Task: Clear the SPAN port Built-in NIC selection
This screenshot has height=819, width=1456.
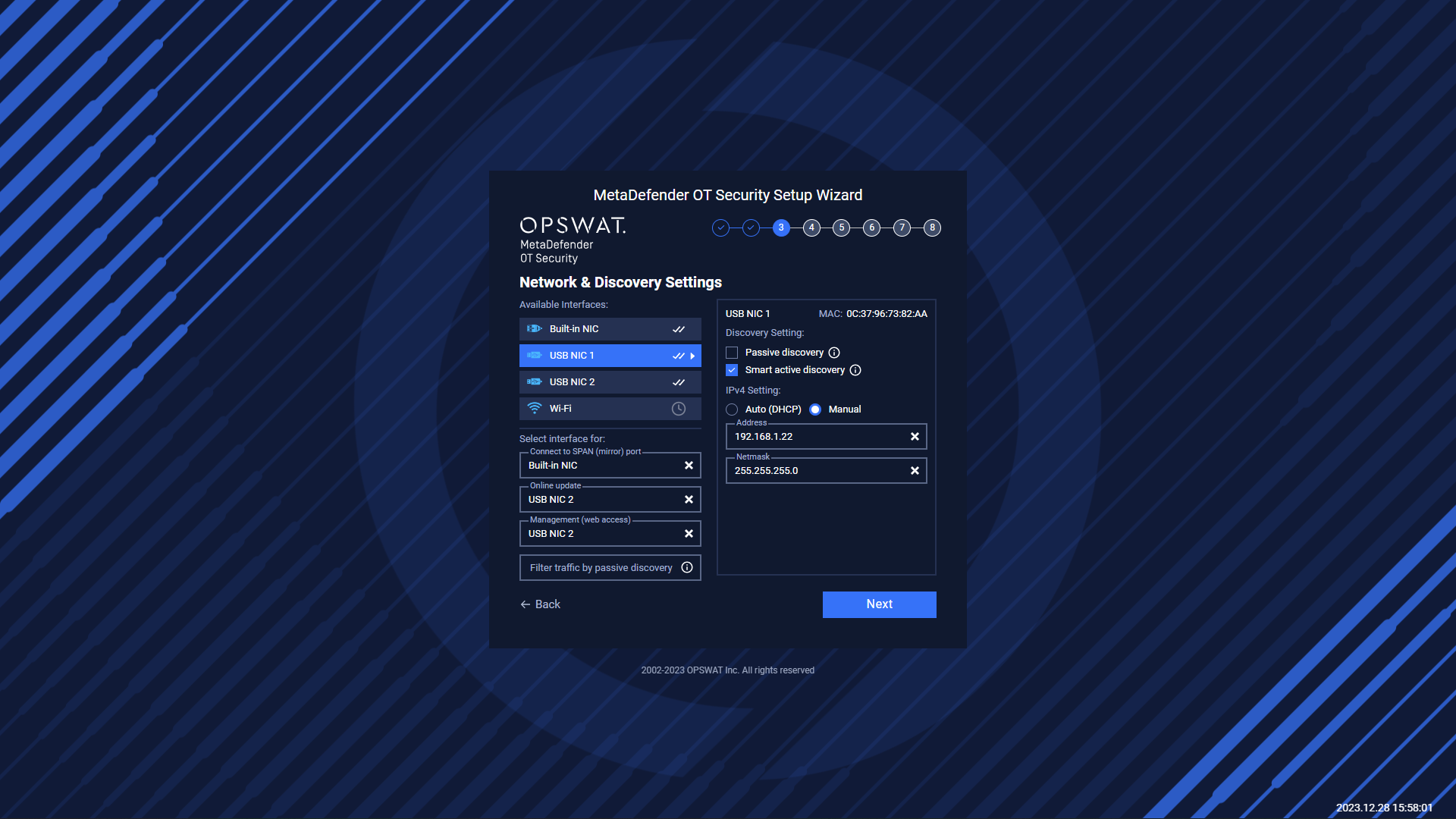Action: click(689, 466)
